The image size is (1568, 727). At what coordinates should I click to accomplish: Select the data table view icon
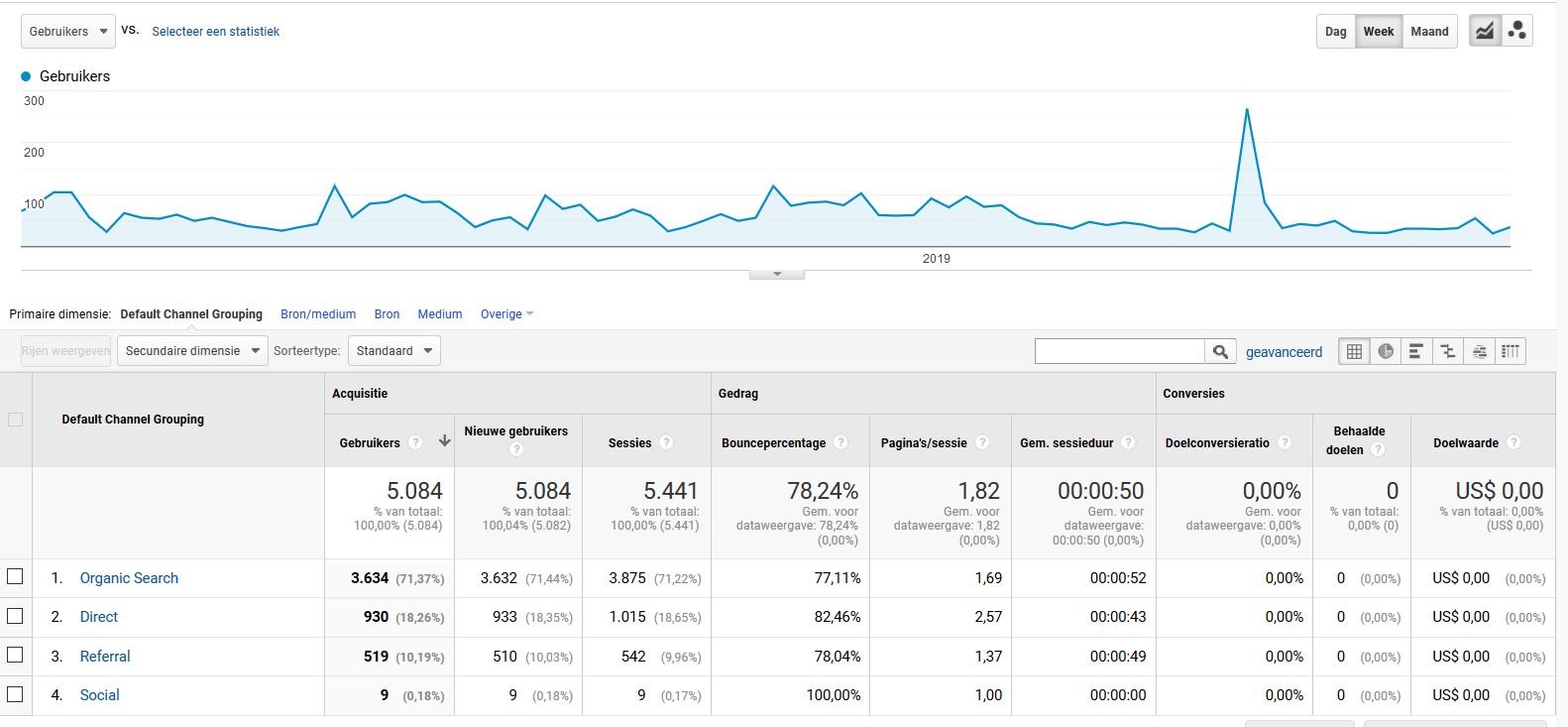tap(1354, 351)
